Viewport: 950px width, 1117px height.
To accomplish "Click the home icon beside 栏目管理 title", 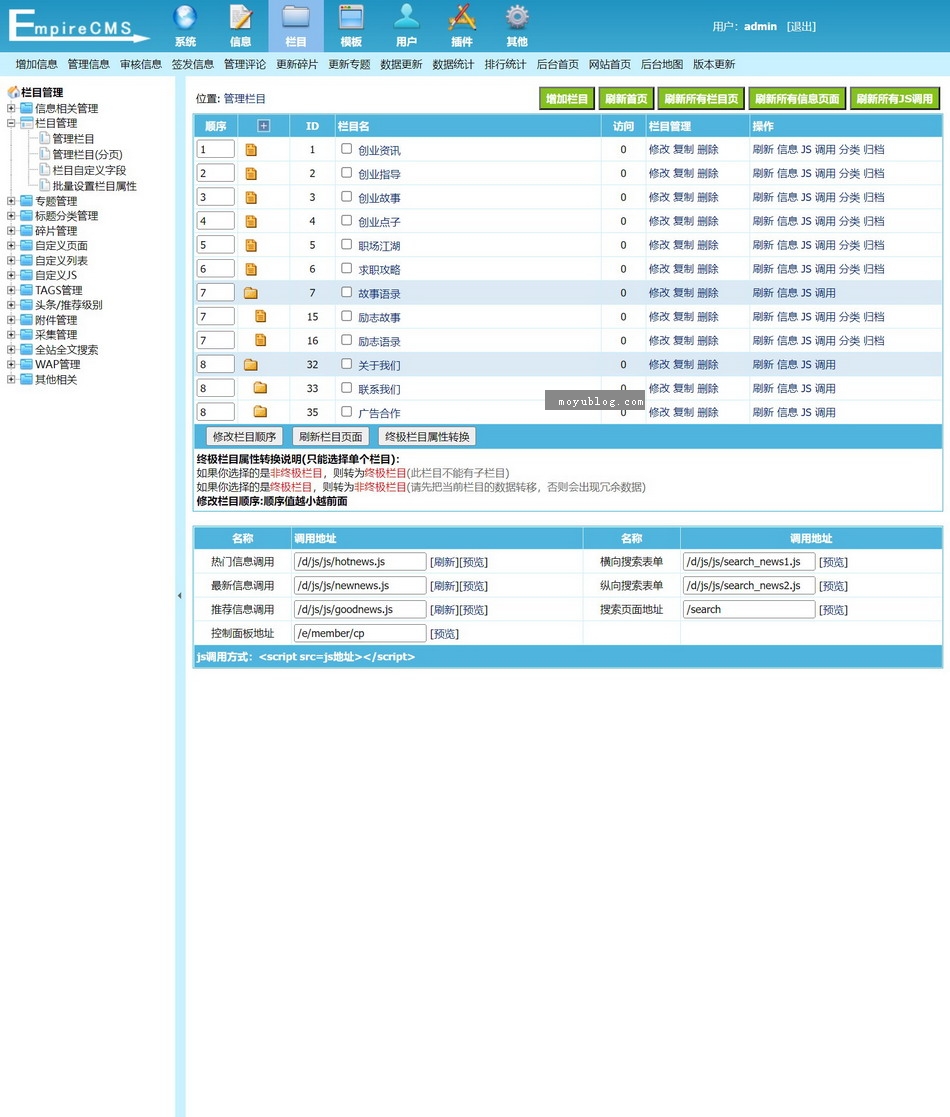I will pos(13,92).
